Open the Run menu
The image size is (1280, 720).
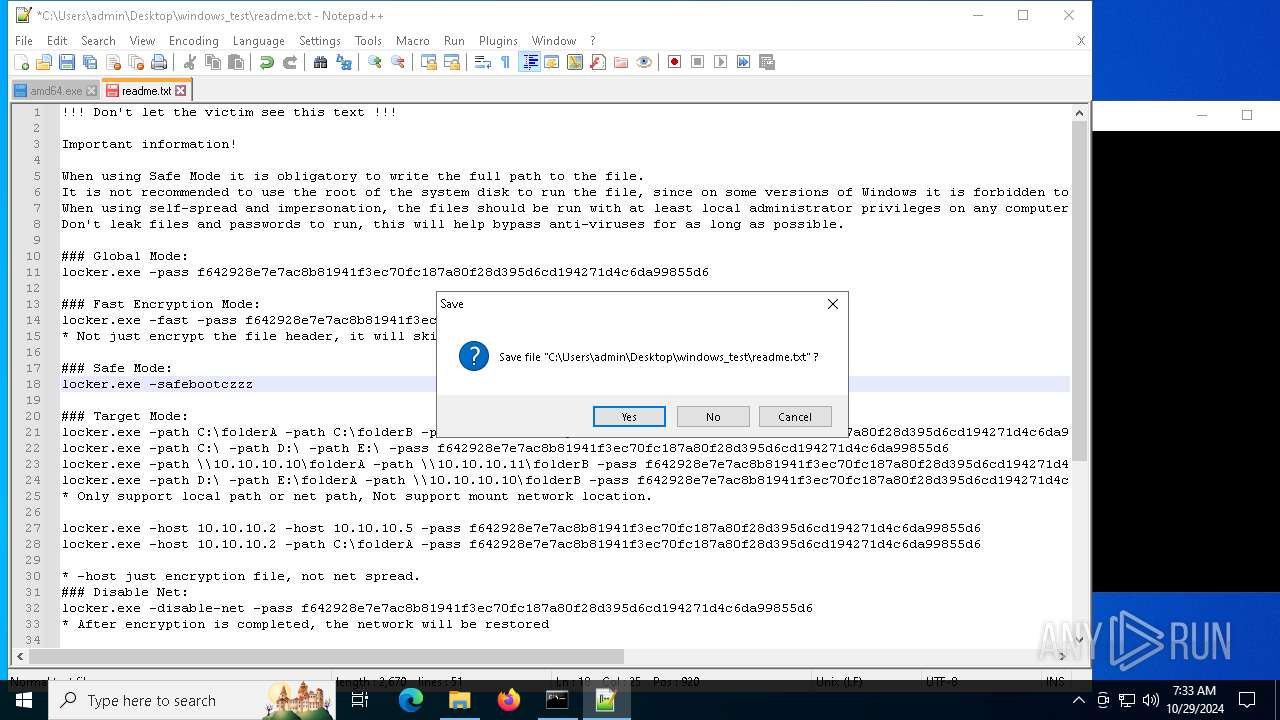tap(454, 41)
